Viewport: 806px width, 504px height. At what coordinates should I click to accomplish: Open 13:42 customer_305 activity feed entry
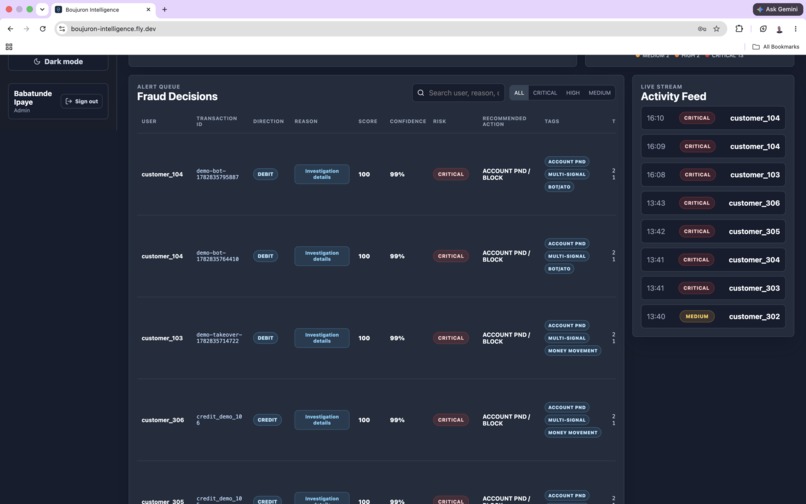coord(713,231)
